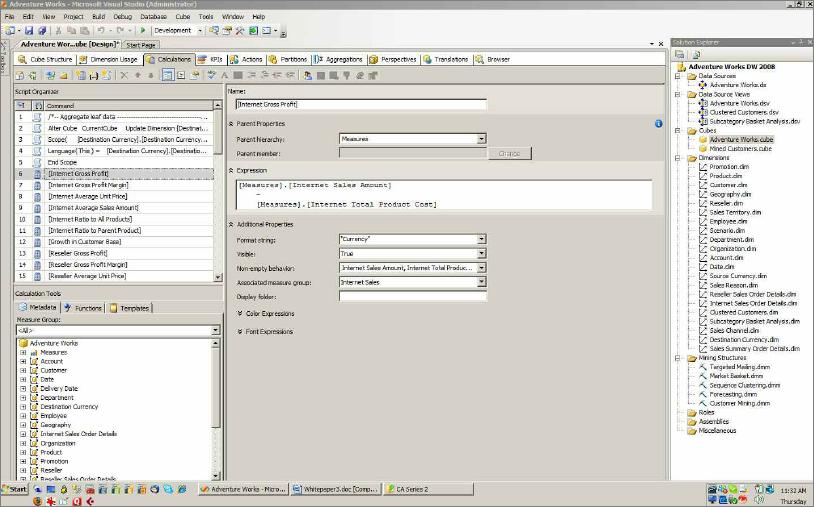Click the Adventure Works.cube file icon
814x507 pixels.
coord(703,140)
